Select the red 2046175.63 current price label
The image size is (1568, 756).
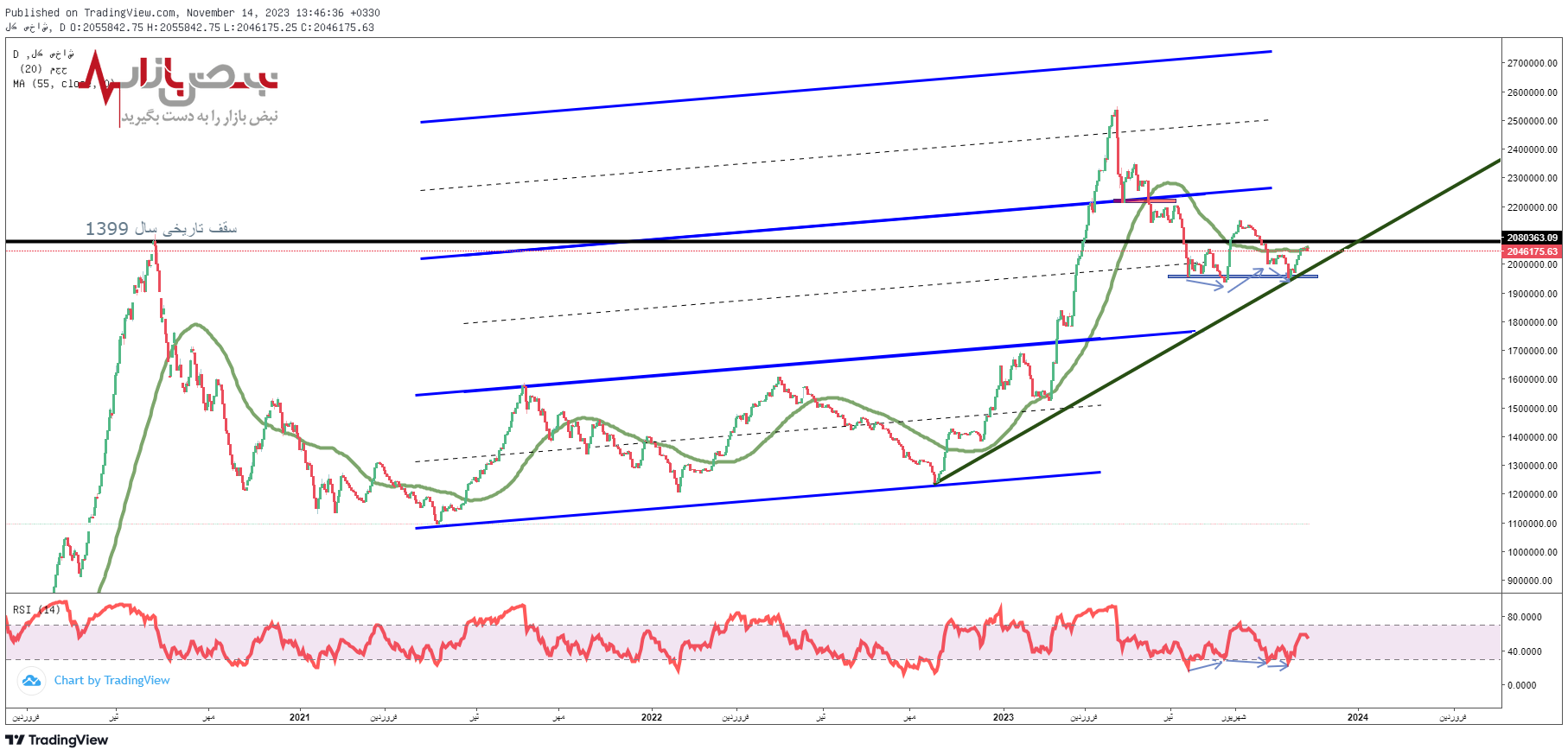(x=1532, y=251)
